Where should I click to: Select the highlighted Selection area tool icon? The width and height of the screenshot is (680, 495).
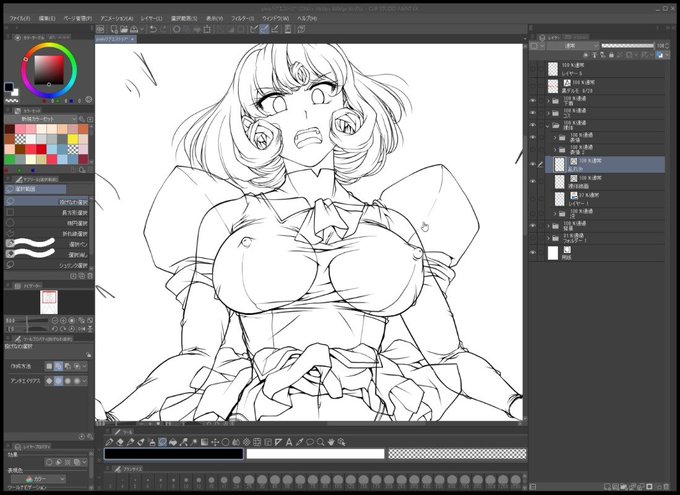tap(163, 442)
